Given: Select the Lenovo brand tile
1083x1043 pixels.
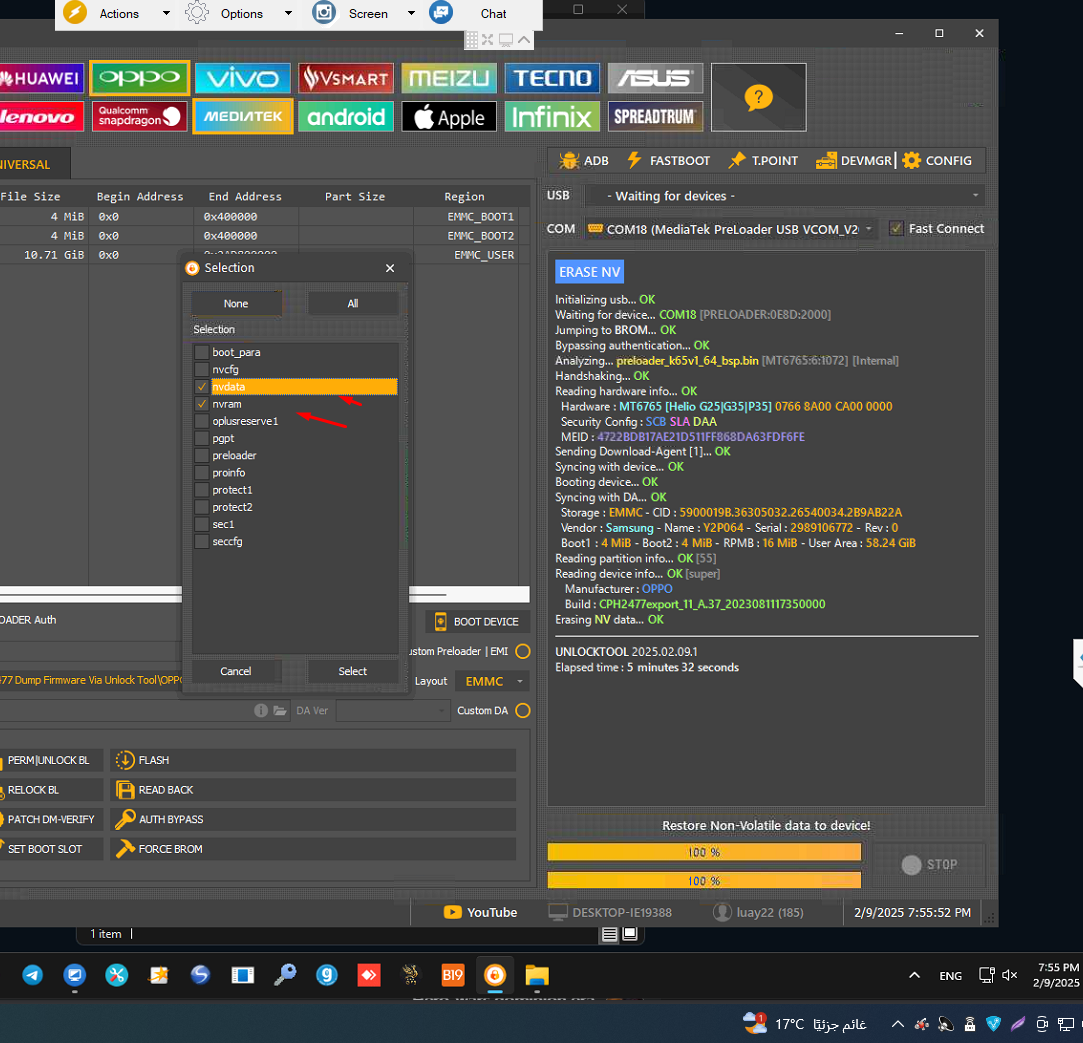Looking at the screenshot, I should [x=41, y=117].
